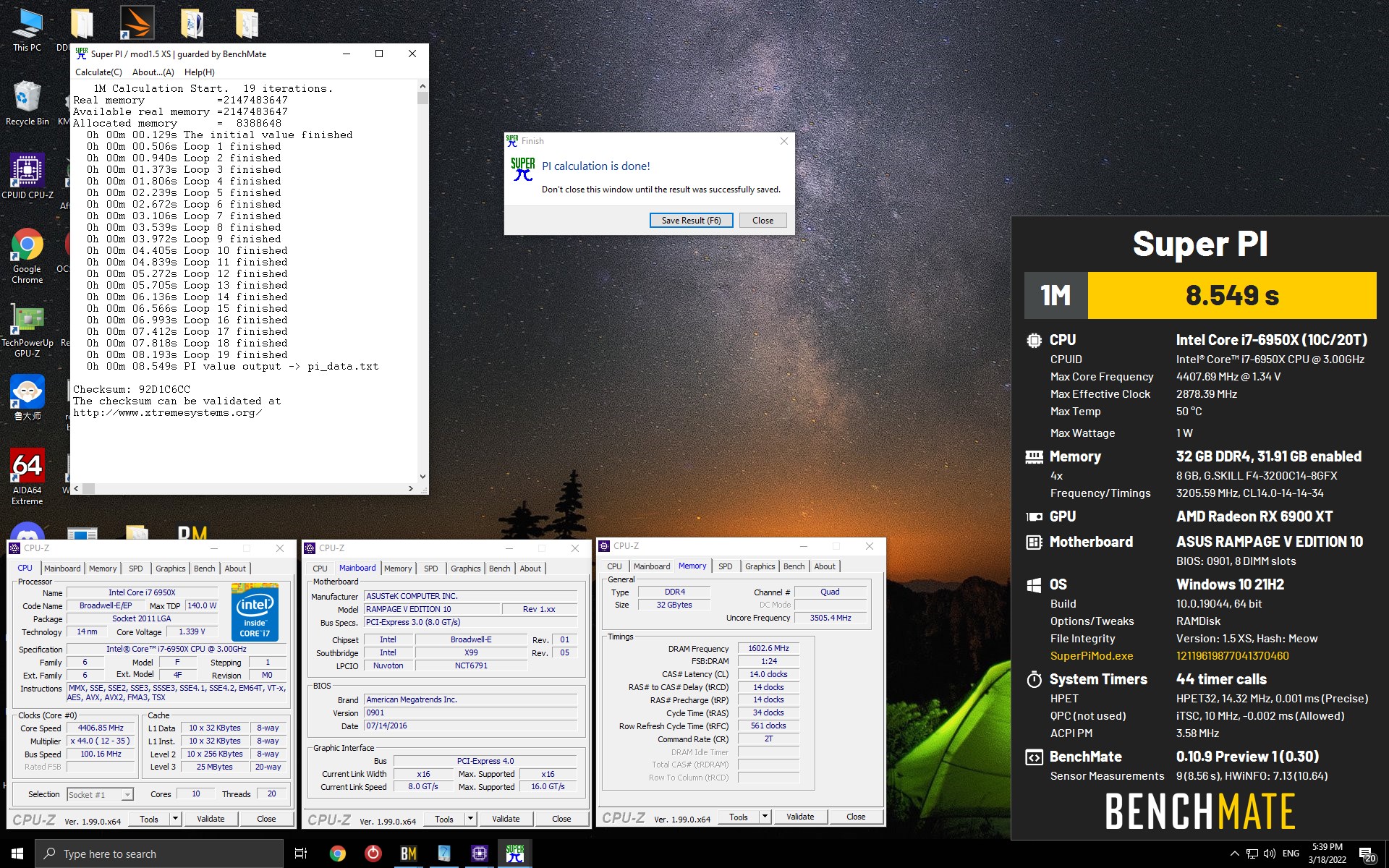
Task: Click Save Result (F6) button
Action: (691, 221)
